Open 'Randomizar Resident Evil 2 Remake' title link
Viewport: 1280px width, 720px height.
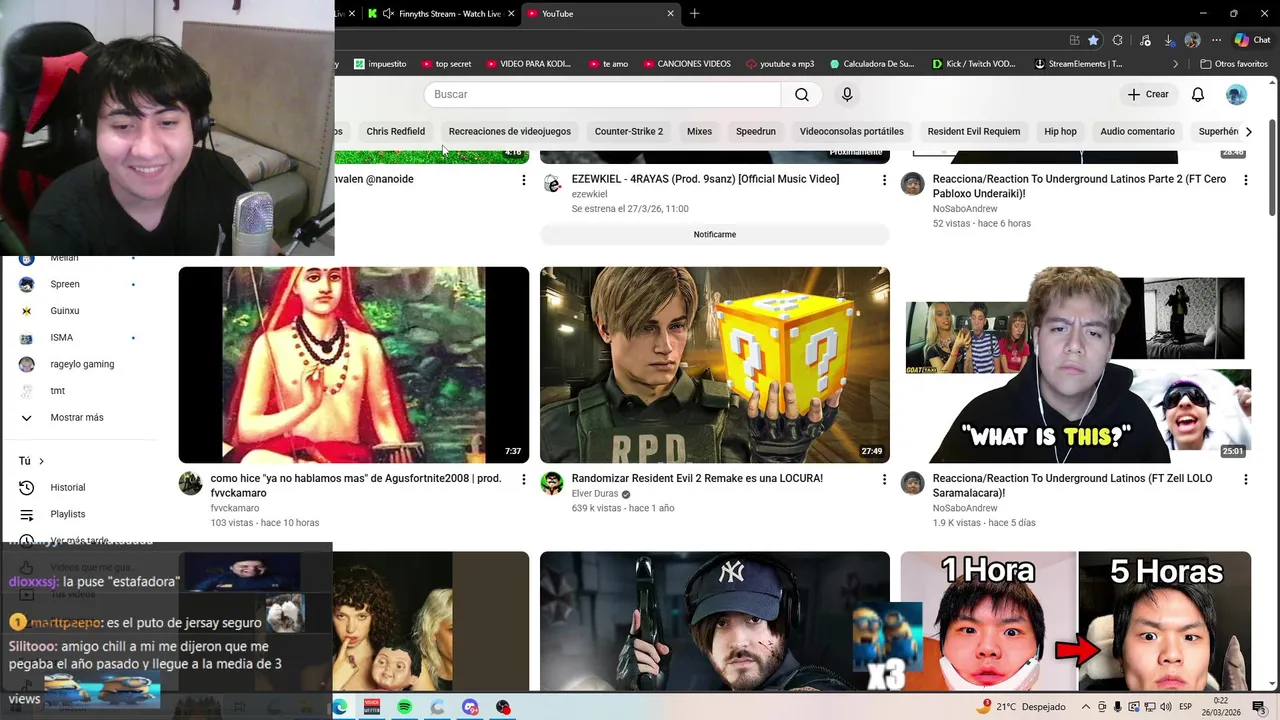pyautogui.click(x=697, y=478)
